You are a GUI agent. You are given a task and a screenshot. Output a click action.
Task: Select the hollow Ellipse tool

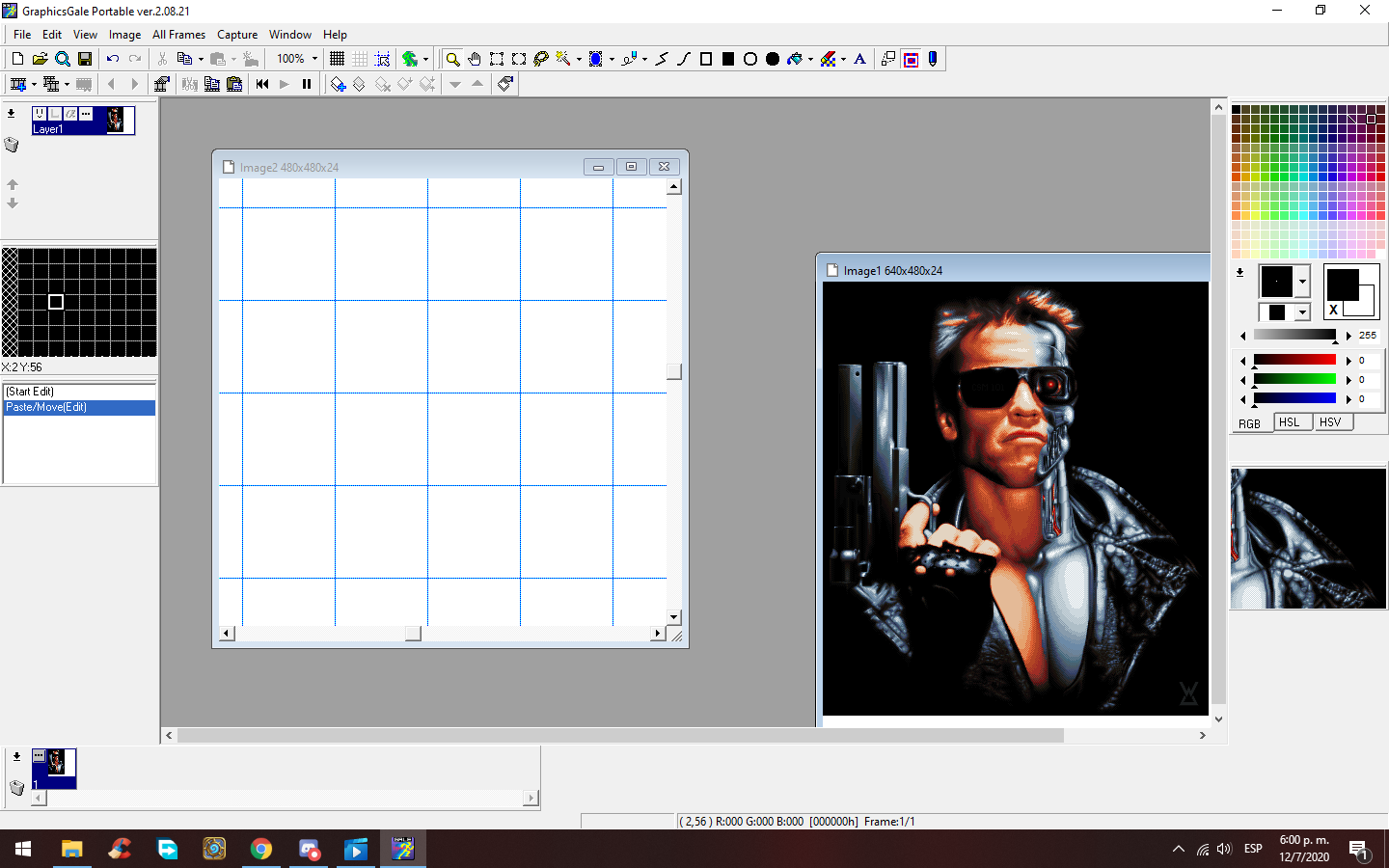pos(750,59)
